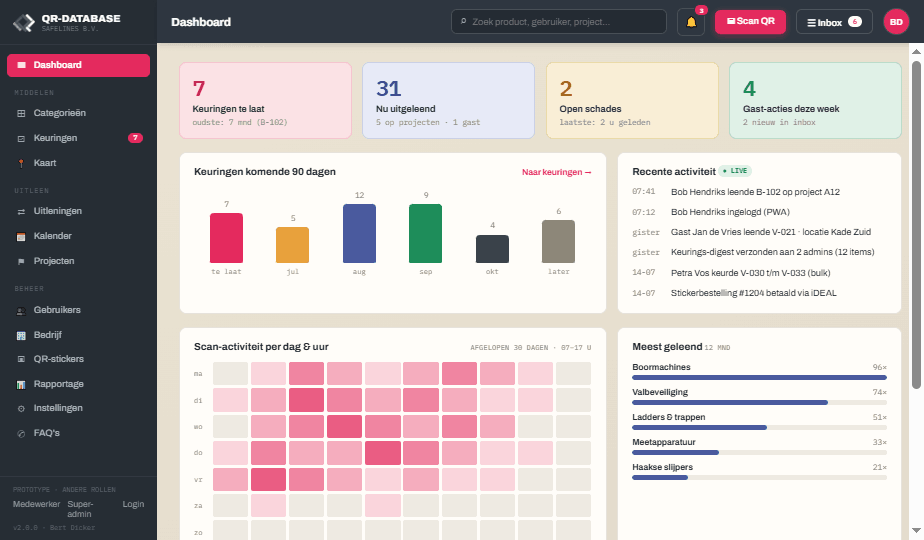
Task: Click the Rapportage chart icon
Action: [21, 384]
